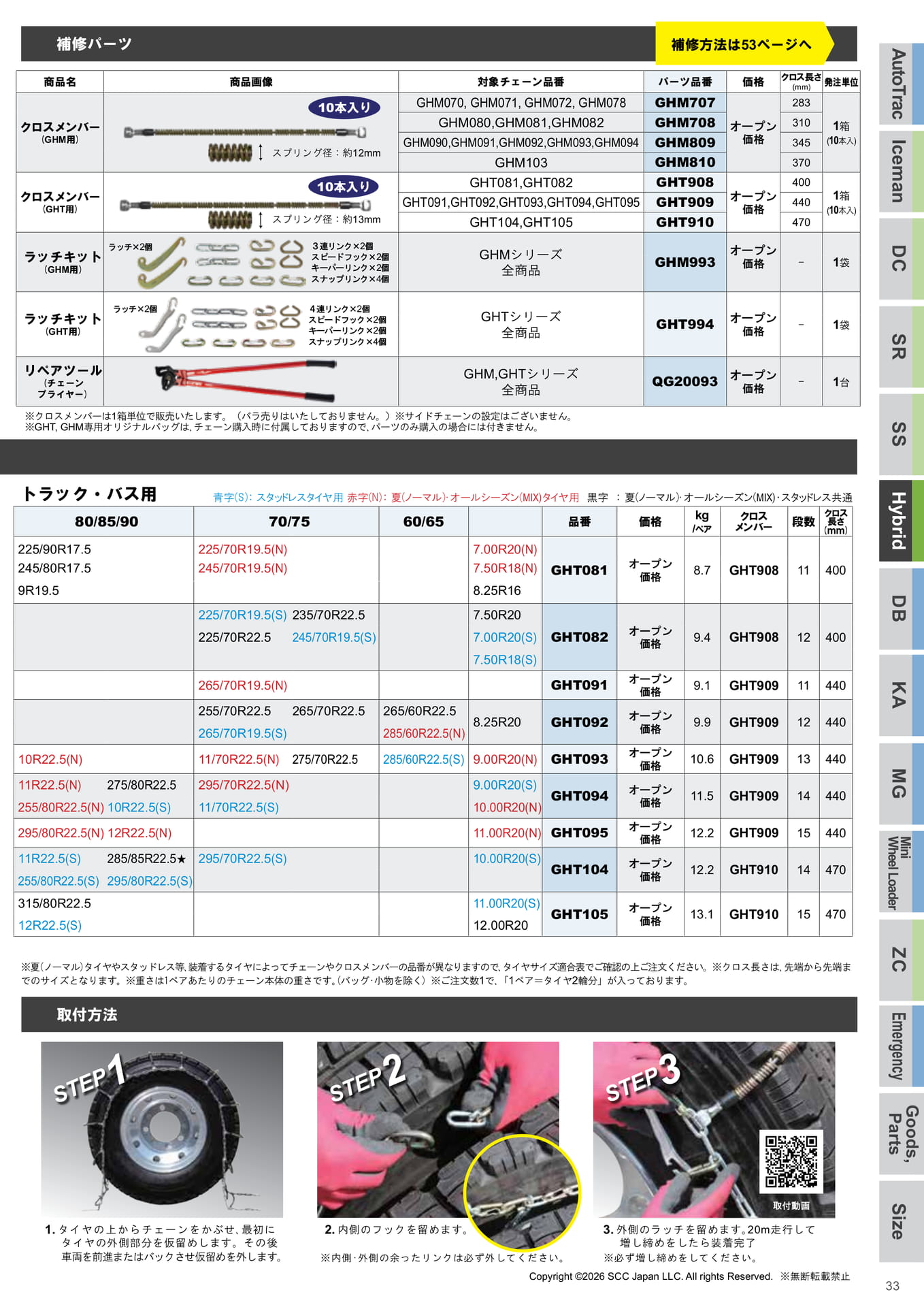Open the AutoTrac side tab
This screenshot has width=924, height=1307.
[x=901, y=84]
